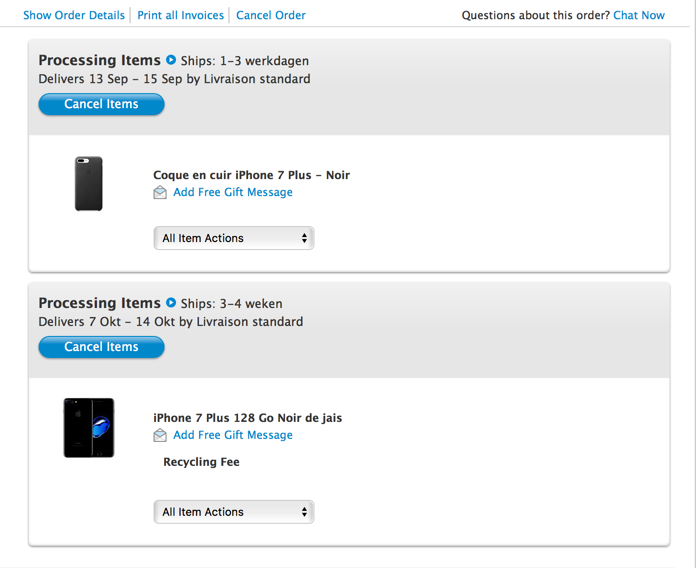Click the stepper arrows on the second All Item Actions
696x568 pixels.
click(304, 512)
